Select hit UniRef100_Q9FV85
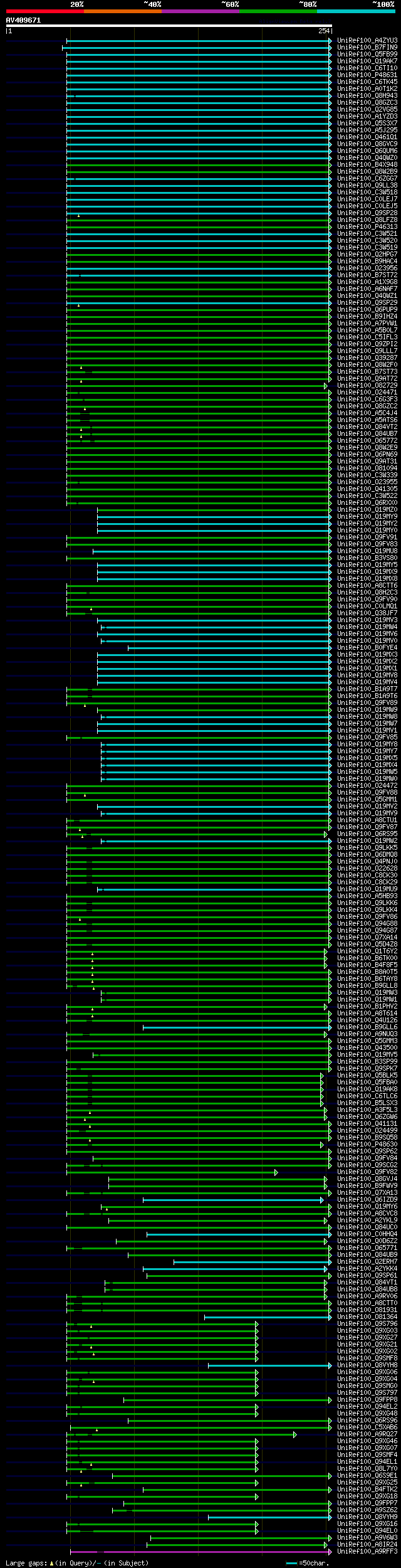The width and height of the screenshot is (401, 1568). click(367, 737)
